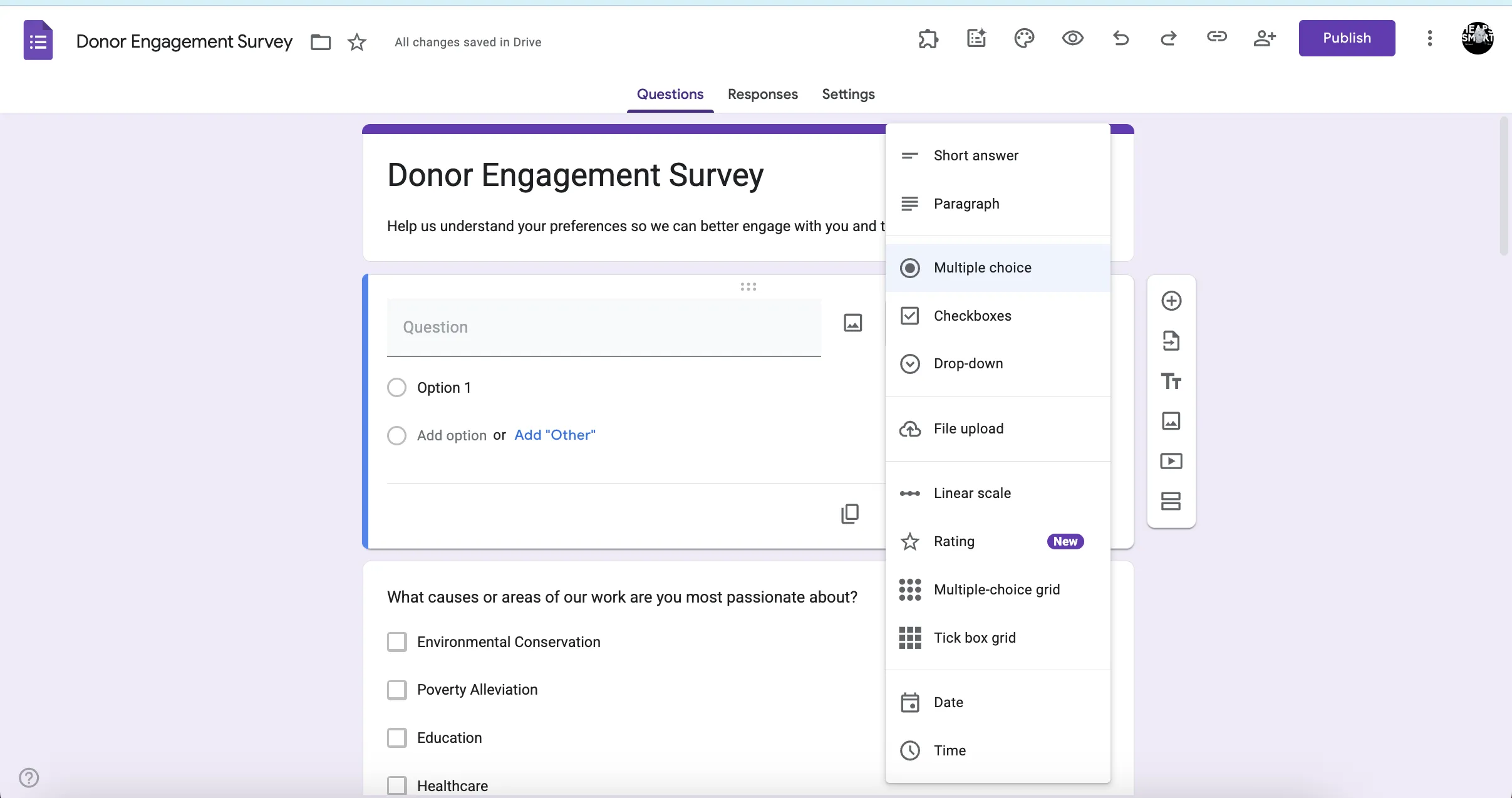Choose Rating question type
1512x798 pixels.
998,541
